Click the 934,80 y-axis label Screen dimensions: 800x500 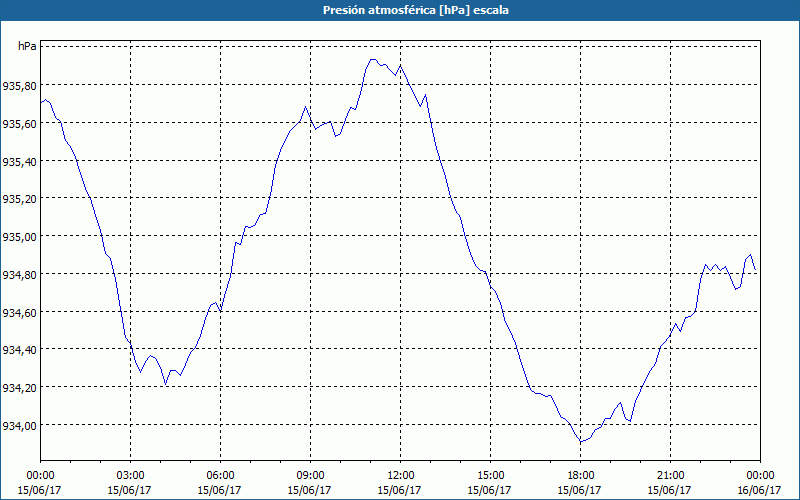point(19,275)
